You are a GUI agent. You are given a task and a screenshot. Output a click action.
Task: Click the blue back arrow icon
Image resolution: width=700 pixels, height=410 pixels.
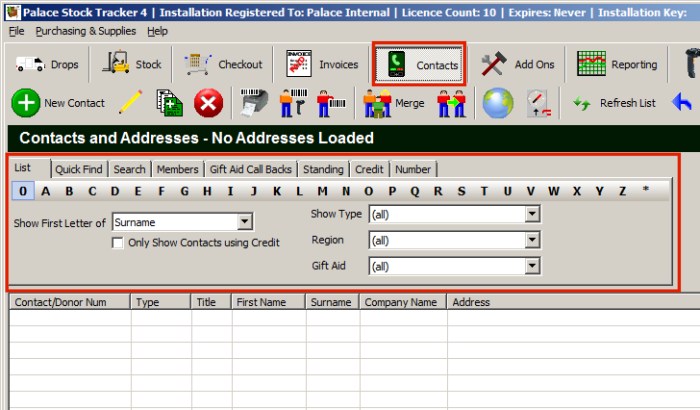[x=682, y=102]
